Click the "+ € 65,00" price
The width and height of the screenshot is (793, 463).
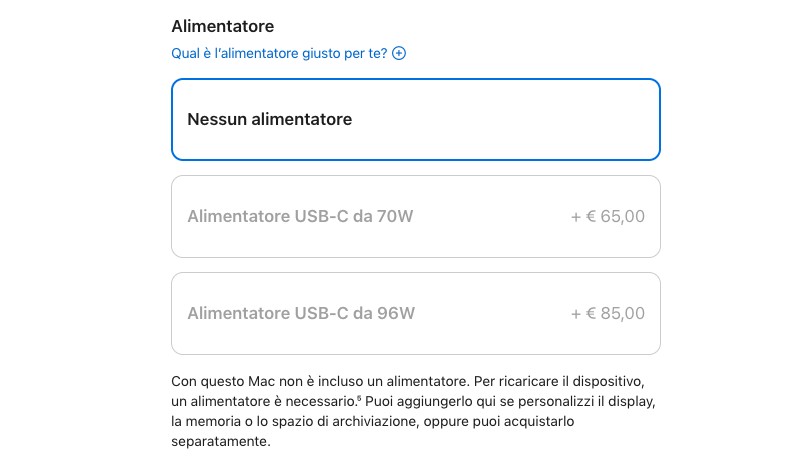pos(607,216)
